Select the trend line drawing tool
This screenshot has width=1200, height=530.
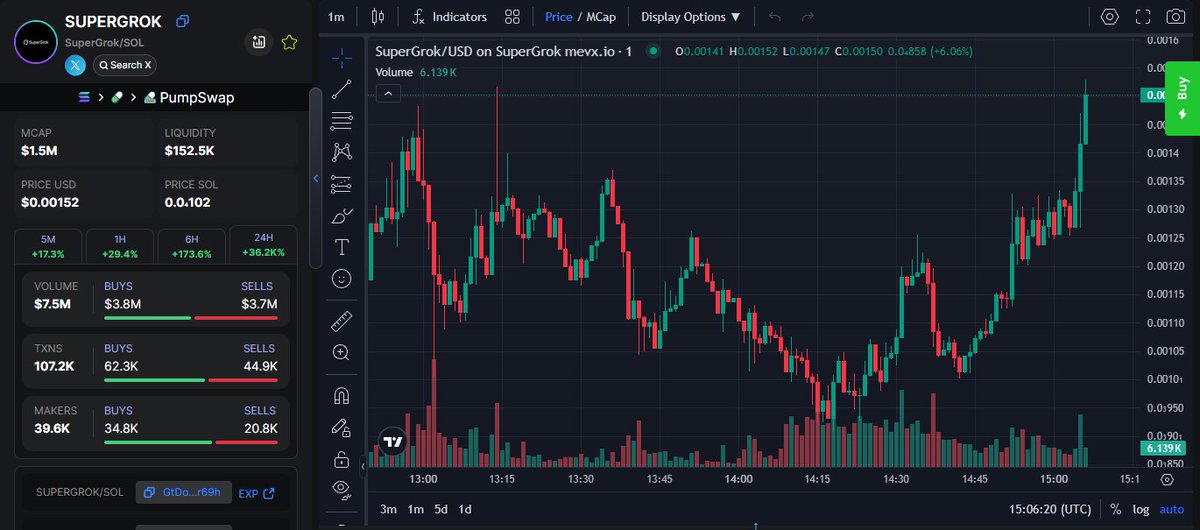click(342, 89)
